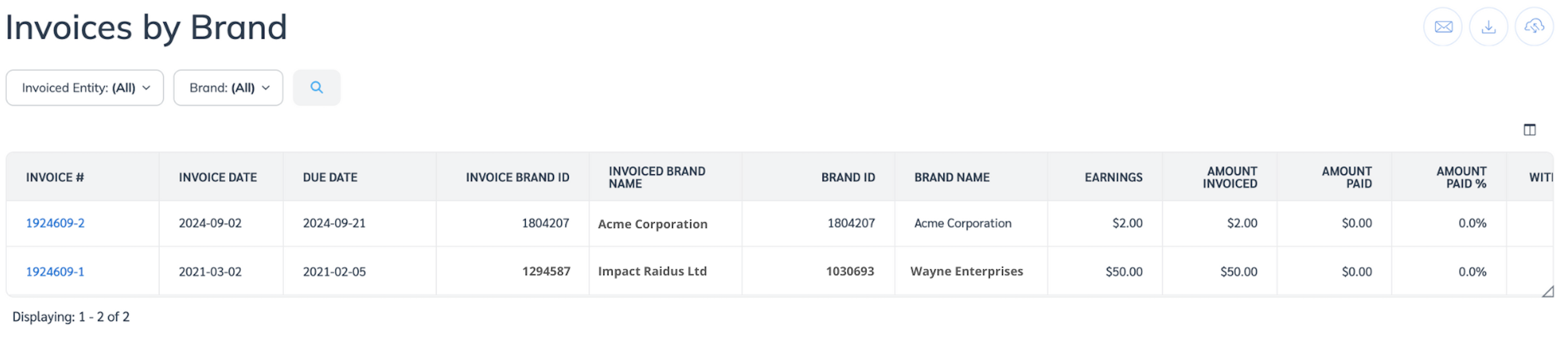Sort by Invoice Date column header
This screenshot has width=1568, height=347.
click(x=217, y=177)
